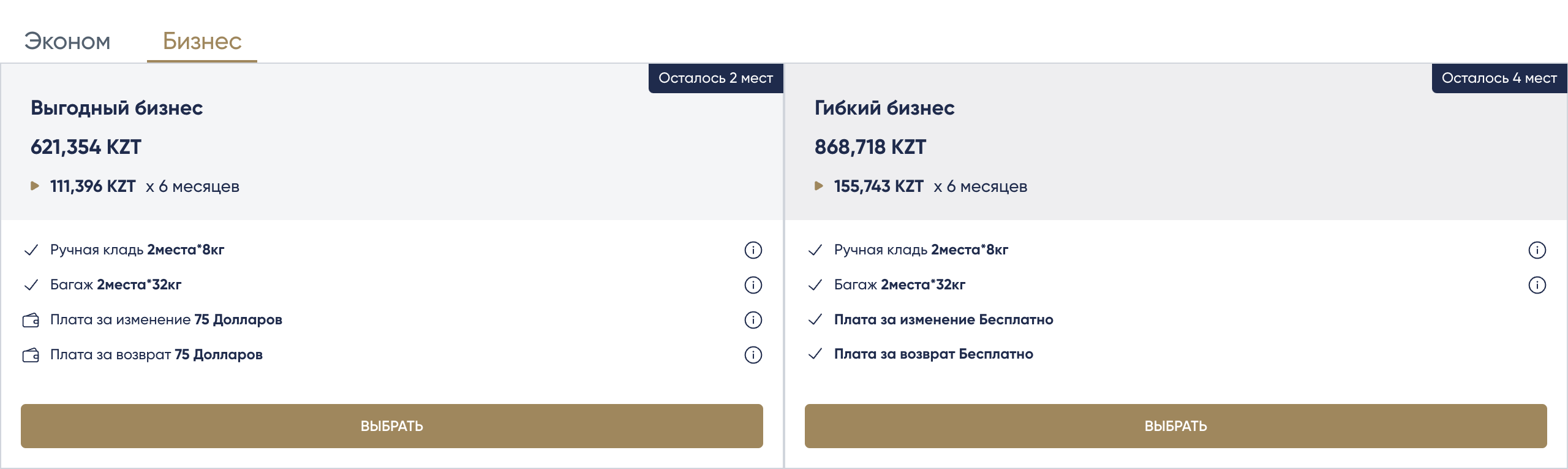The width and height of the screenshot is (1568, 469).
Task: Show info about 75 Долларов change fee
Action: click(753, 320)
